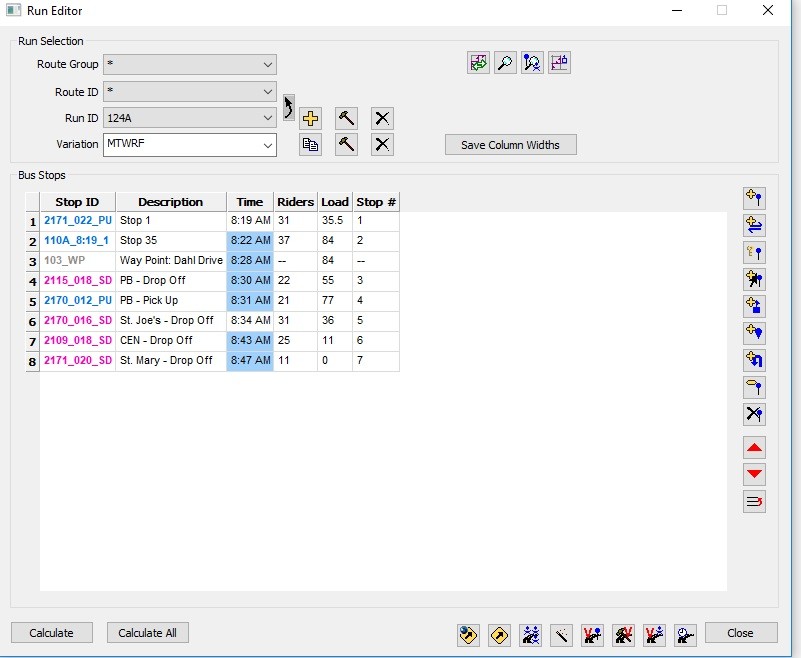Screen dimensions: 801x658
Task: Click the red V figure with blue pin icon
Action: [593, 635]
